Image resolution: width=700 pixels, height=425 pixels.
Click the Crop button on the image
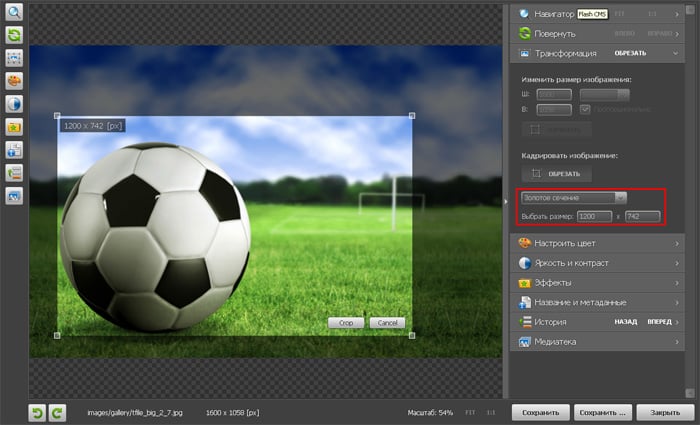(346, 323)
